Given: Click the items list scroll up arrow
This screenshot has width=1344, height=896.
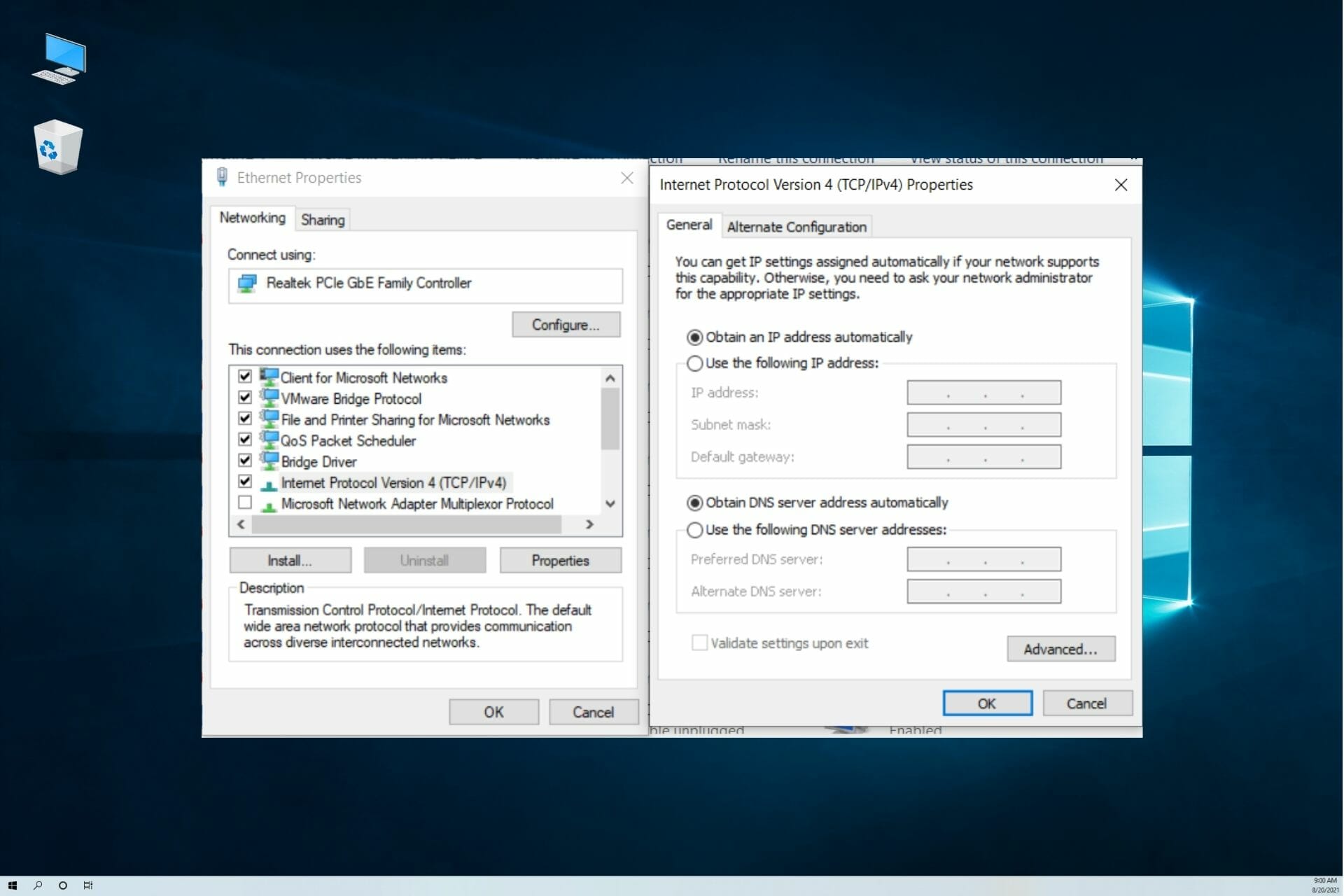Looking at the screenshot, I should tap(610, 378).
